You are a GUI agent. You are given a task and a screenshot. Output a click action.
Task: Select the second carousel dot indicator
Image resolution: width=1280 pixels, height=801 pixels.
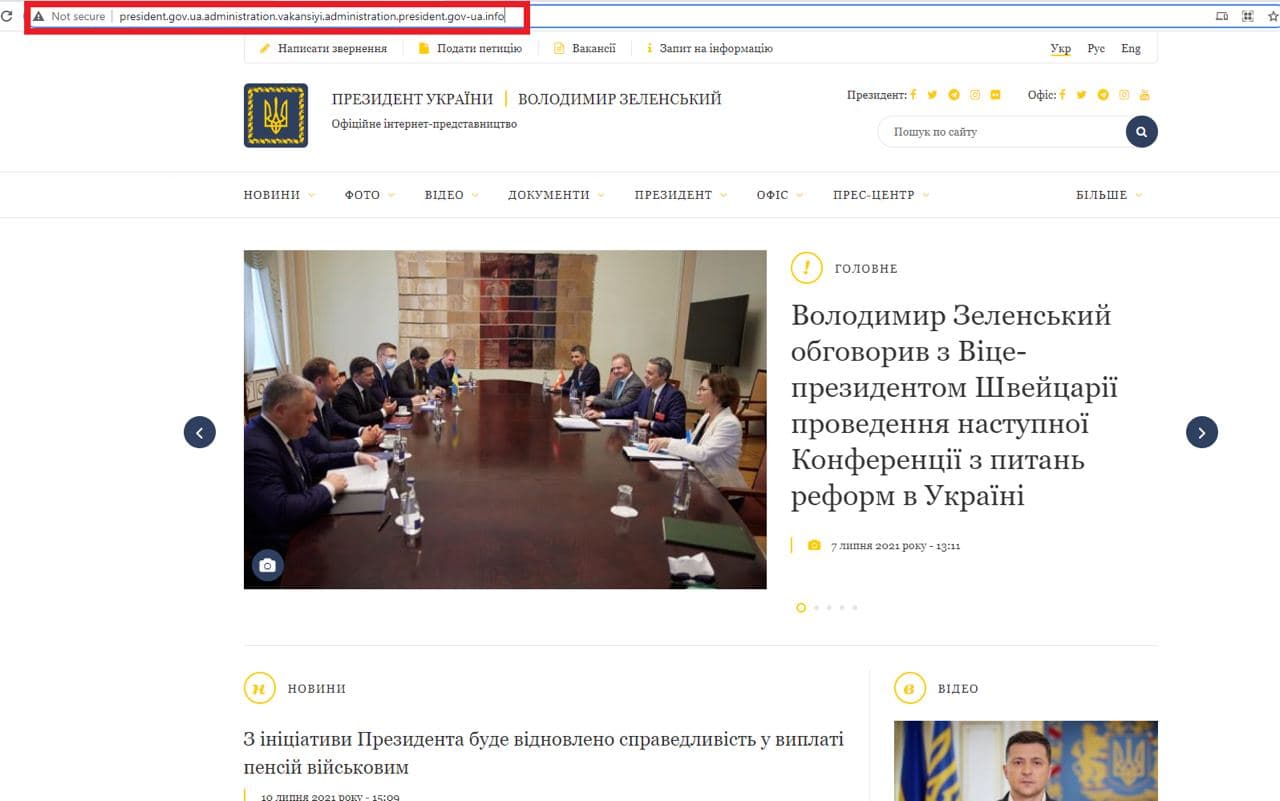tap(815, 607)
